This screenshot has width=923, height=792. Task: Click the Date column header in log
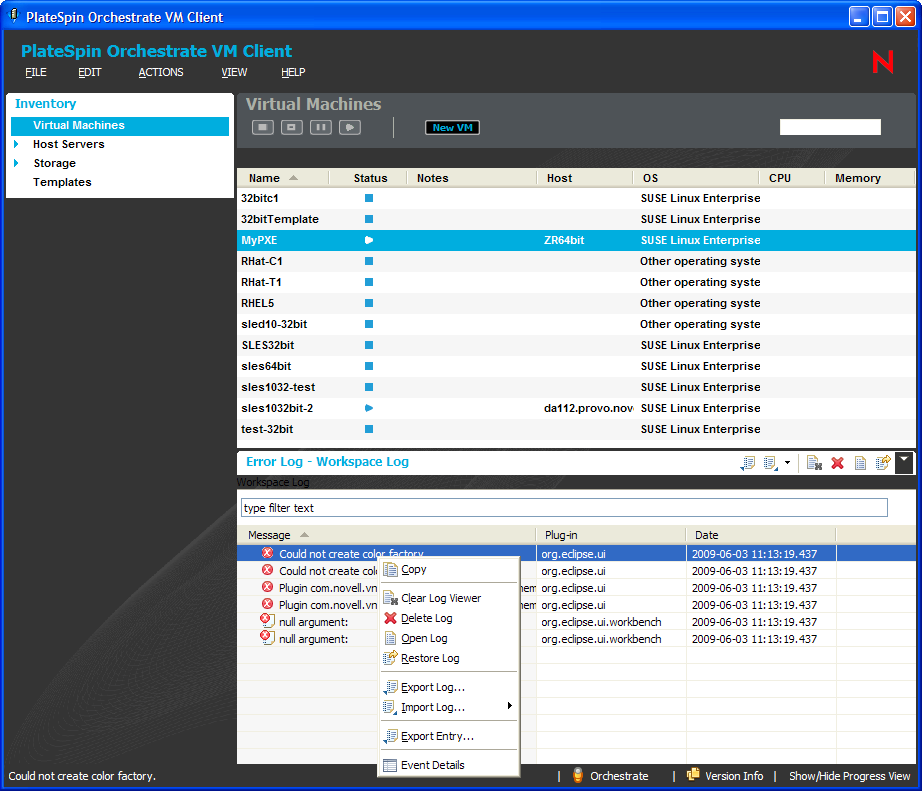tap(761, 535)
